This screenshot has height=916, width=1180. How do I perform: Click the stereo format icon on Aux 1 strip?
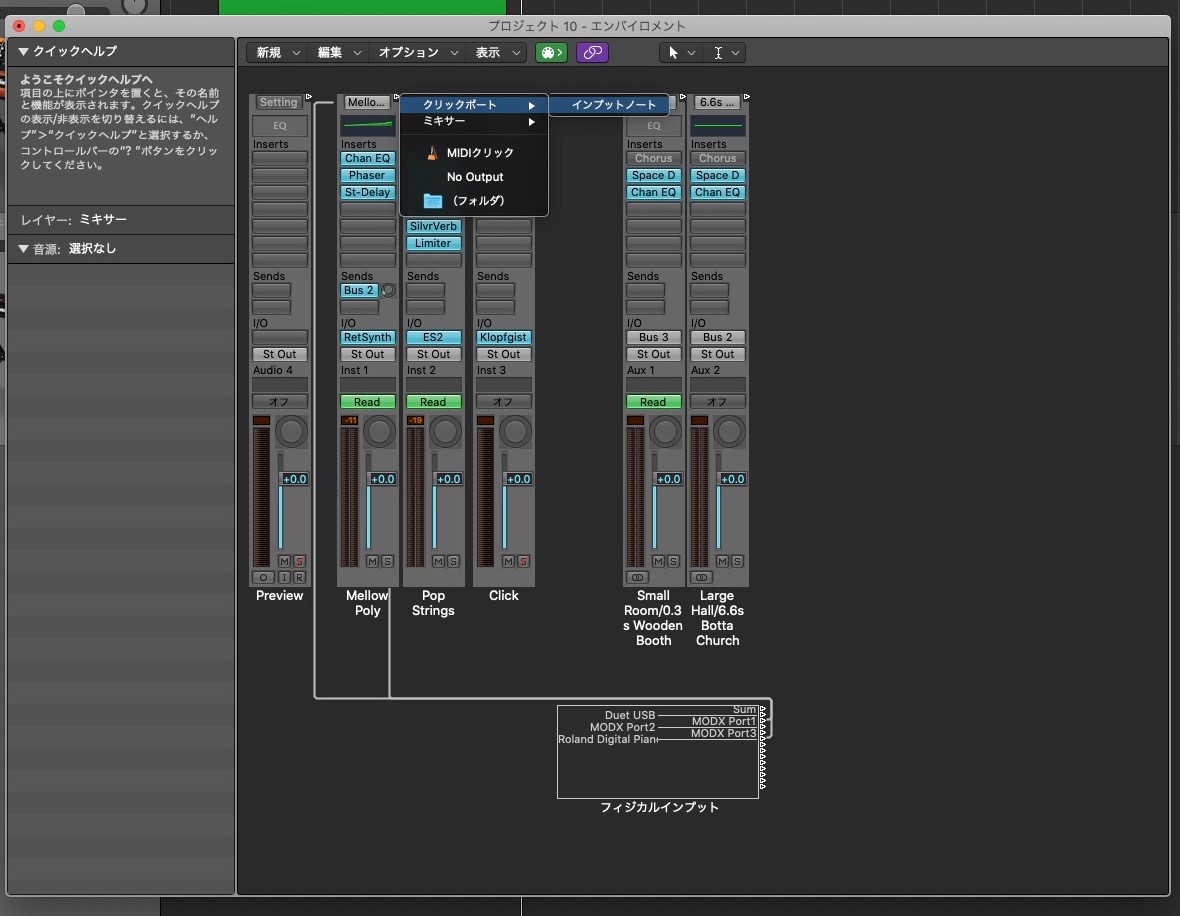coord(637,577)
